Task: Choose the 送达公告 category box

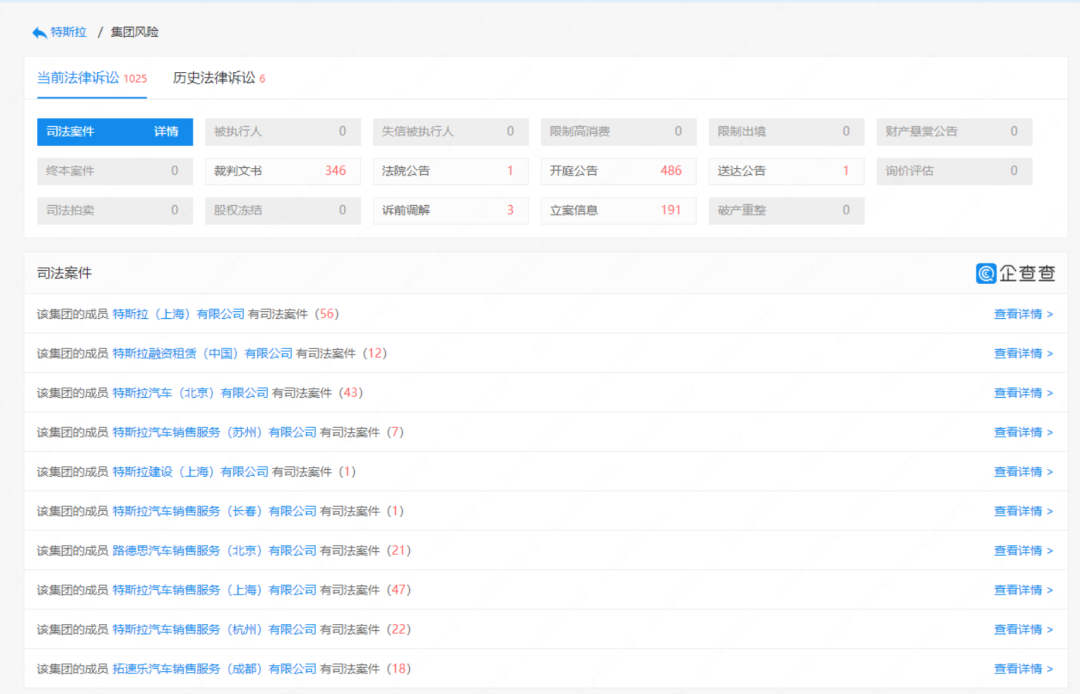Action: pyautogui.click(x=786, y=171)
